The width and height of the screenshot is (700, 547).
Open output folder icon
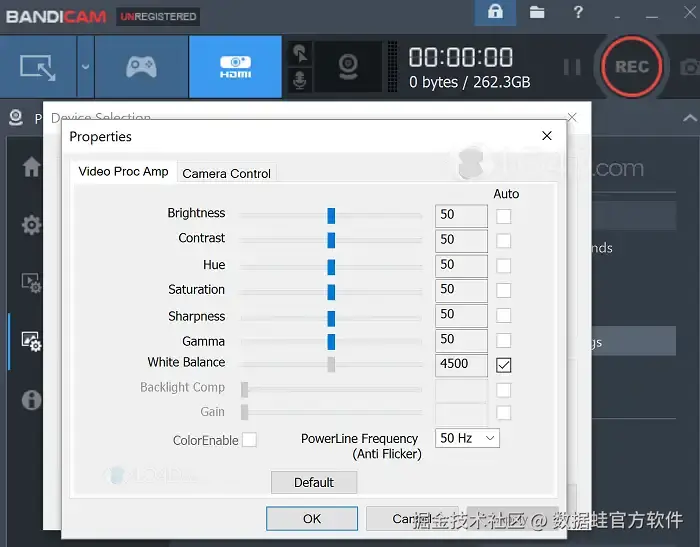(x=537, y=12)
